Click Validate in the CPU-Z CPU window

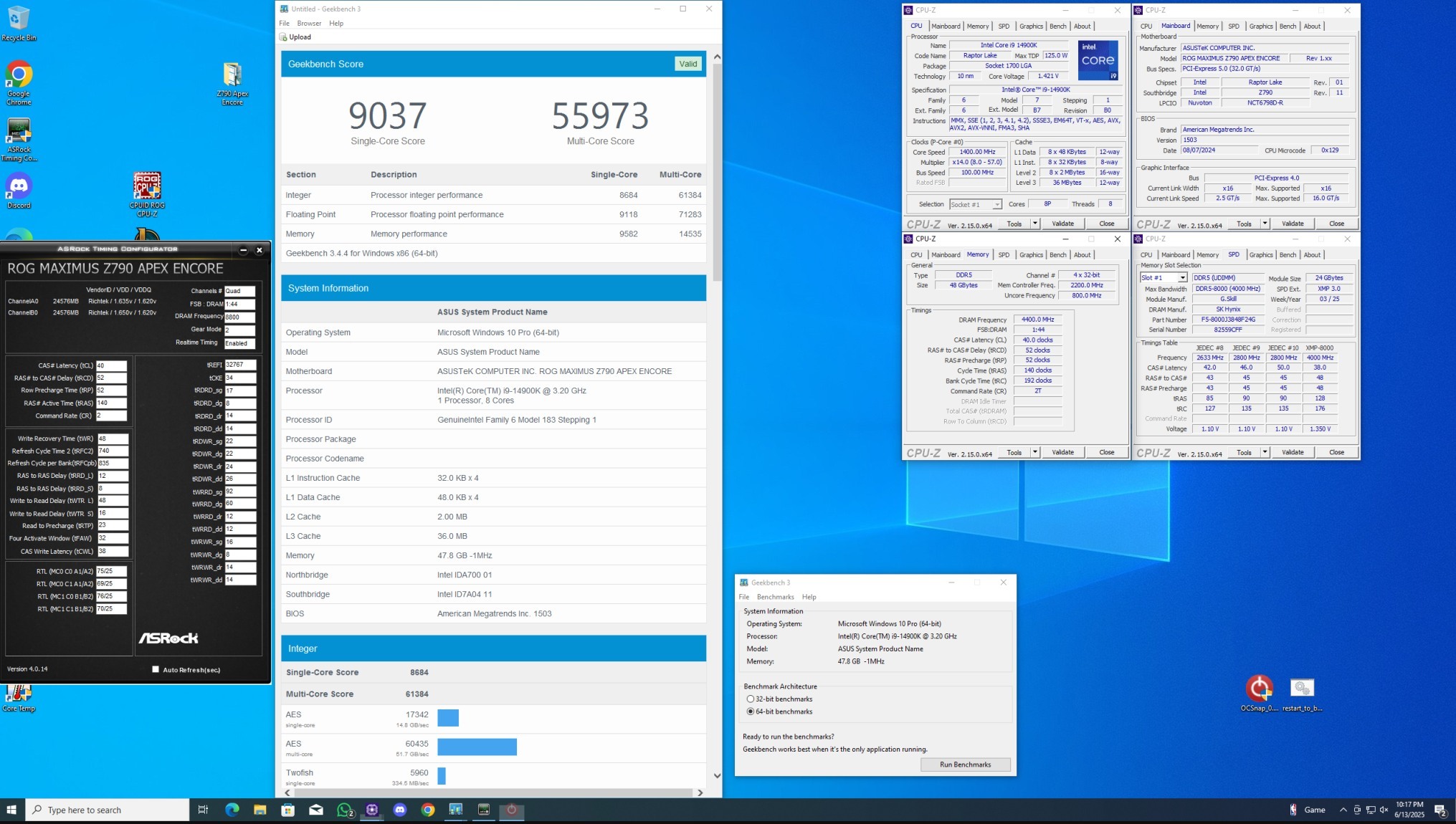(1062, 224)
